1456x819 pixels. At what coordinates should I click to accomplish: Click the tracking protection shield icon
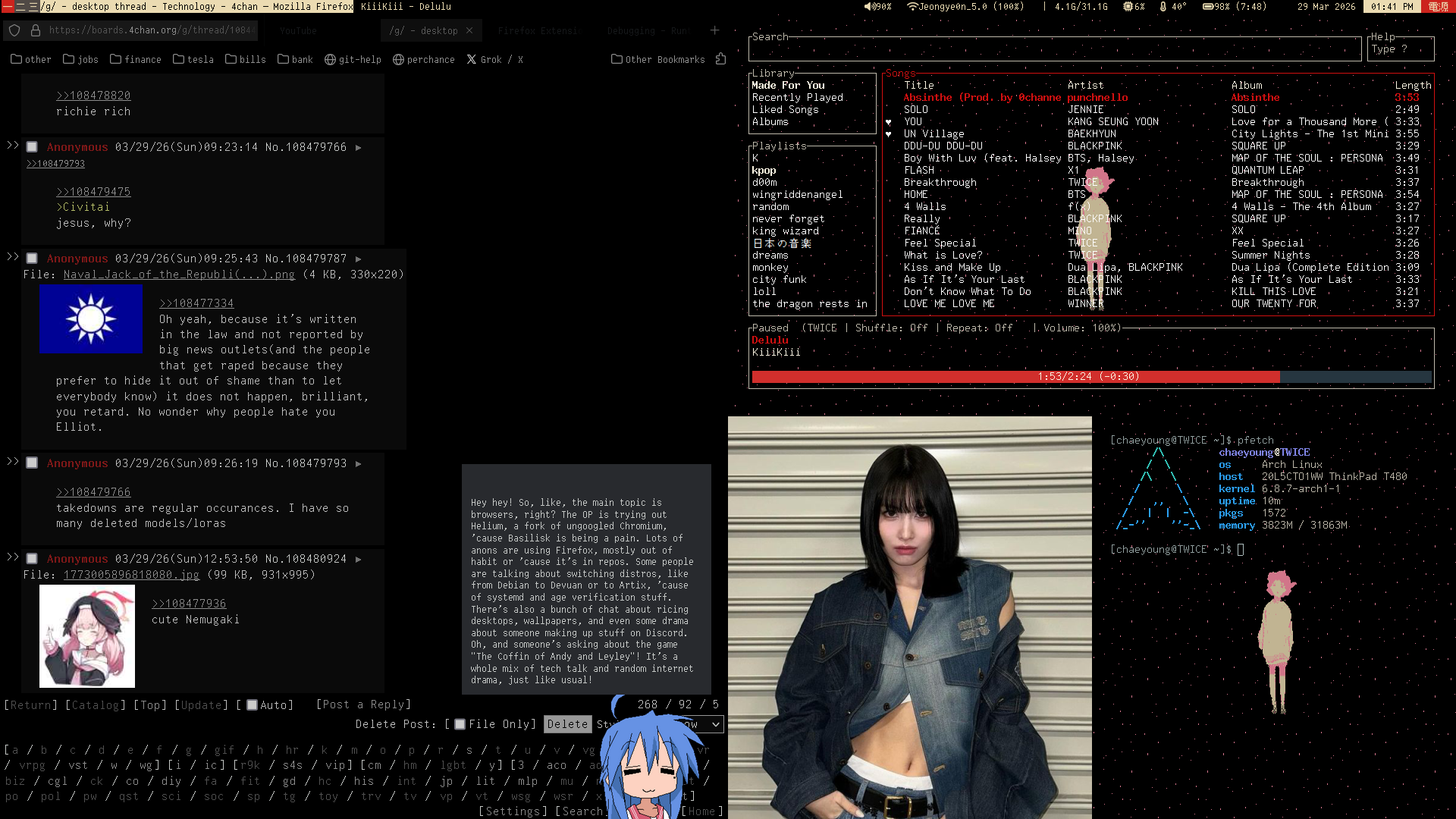[14, 30]
